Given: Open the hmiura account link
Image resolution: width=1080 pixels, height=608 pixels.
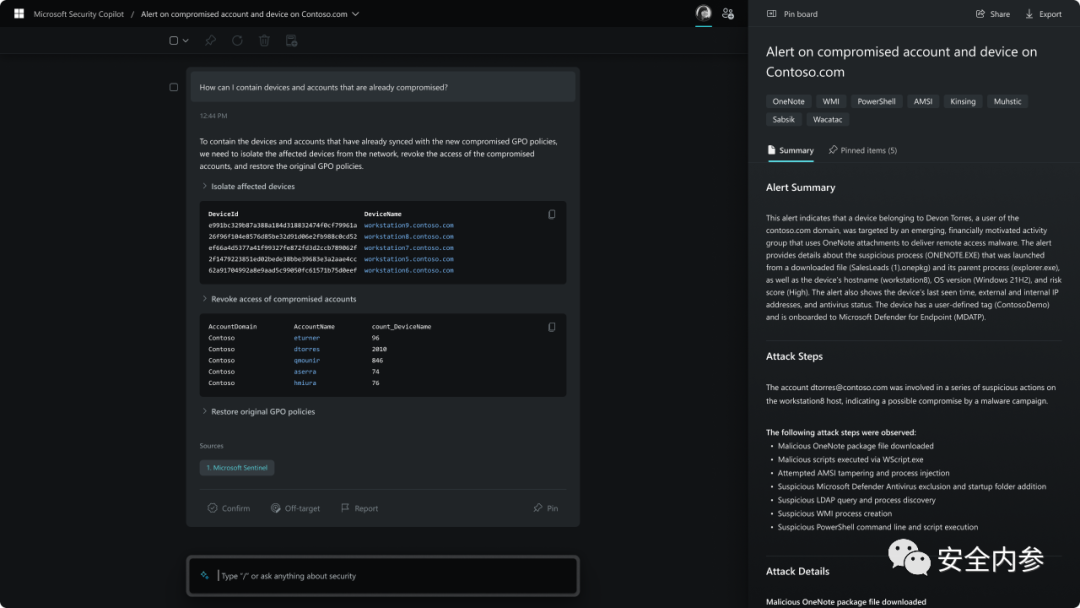Looking at the screenshot, I should 304,383.
